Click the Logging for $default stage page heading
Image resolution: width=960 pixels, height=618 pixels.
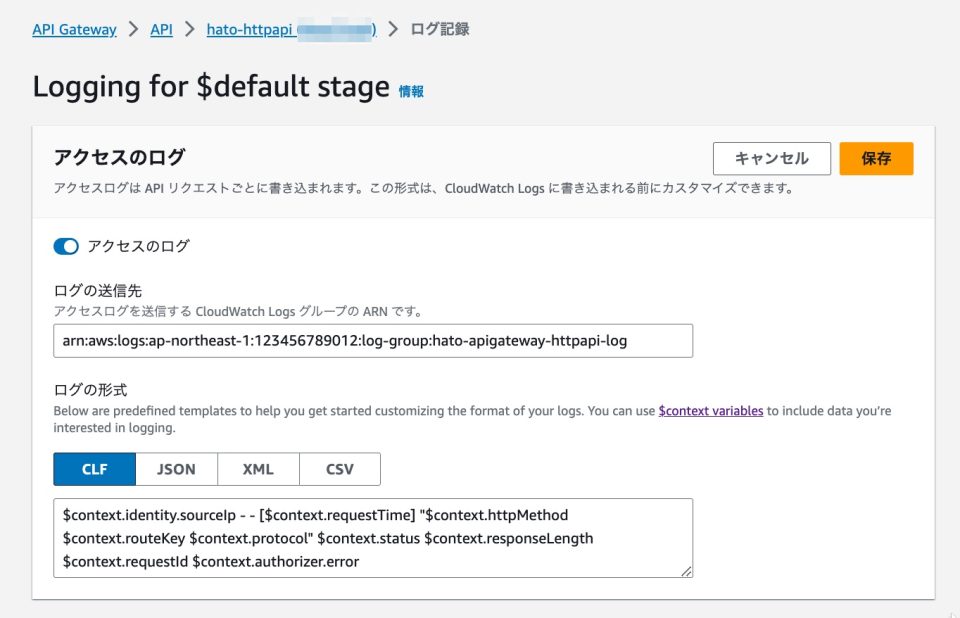pos(210,87)
